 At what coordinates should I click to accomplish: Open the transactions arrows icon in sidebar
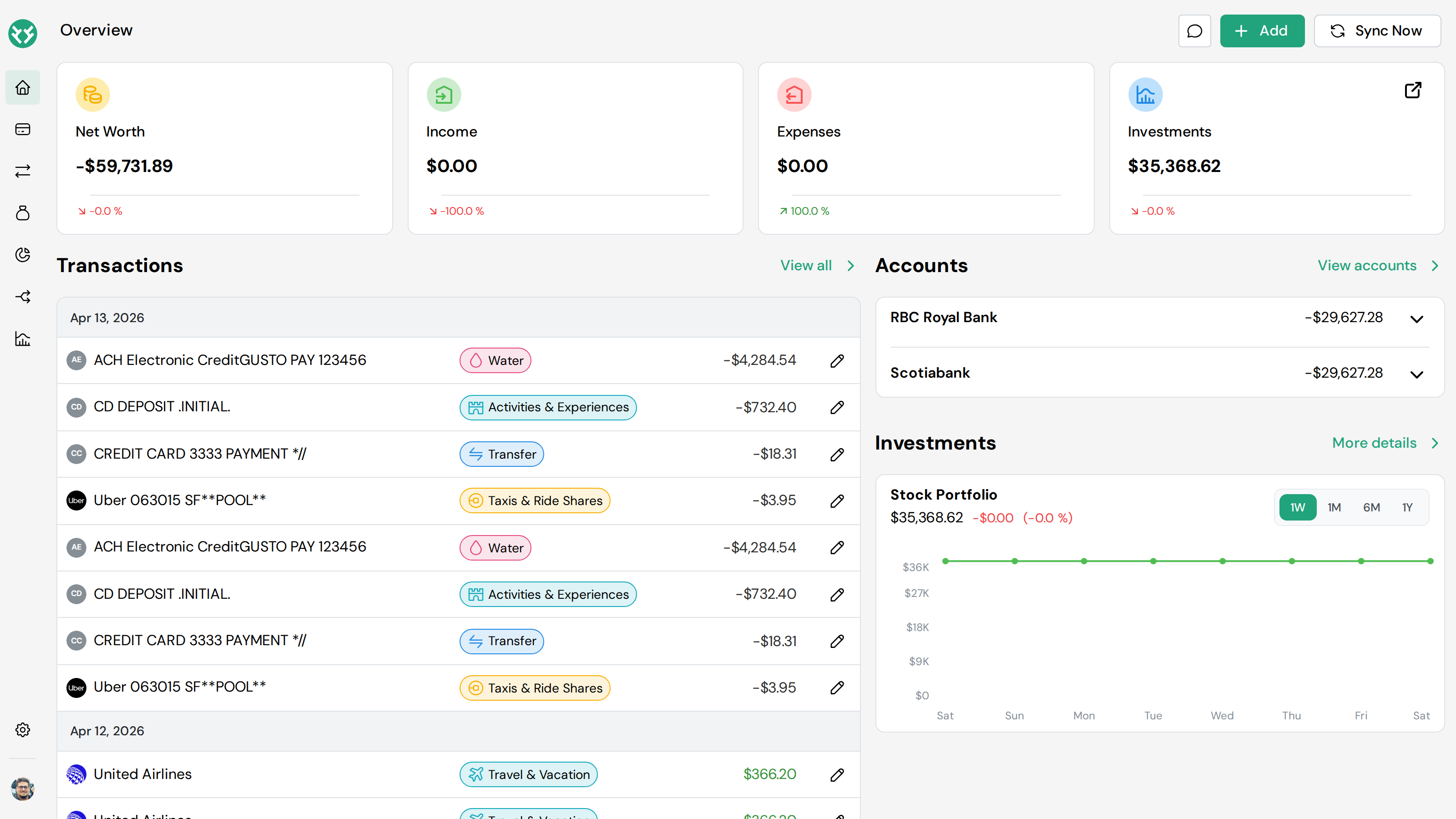(x=23, y=171)
